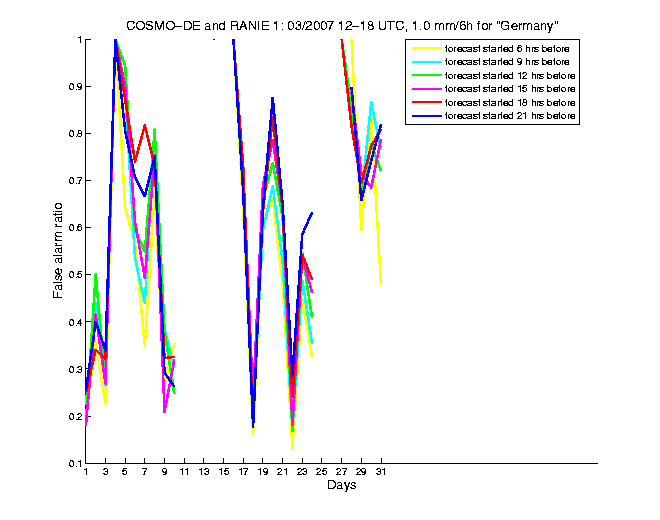Click legend entry 'forecast started 12 hrs before'
The height and width of the screenshot is (520, 660).
point(510,76)
